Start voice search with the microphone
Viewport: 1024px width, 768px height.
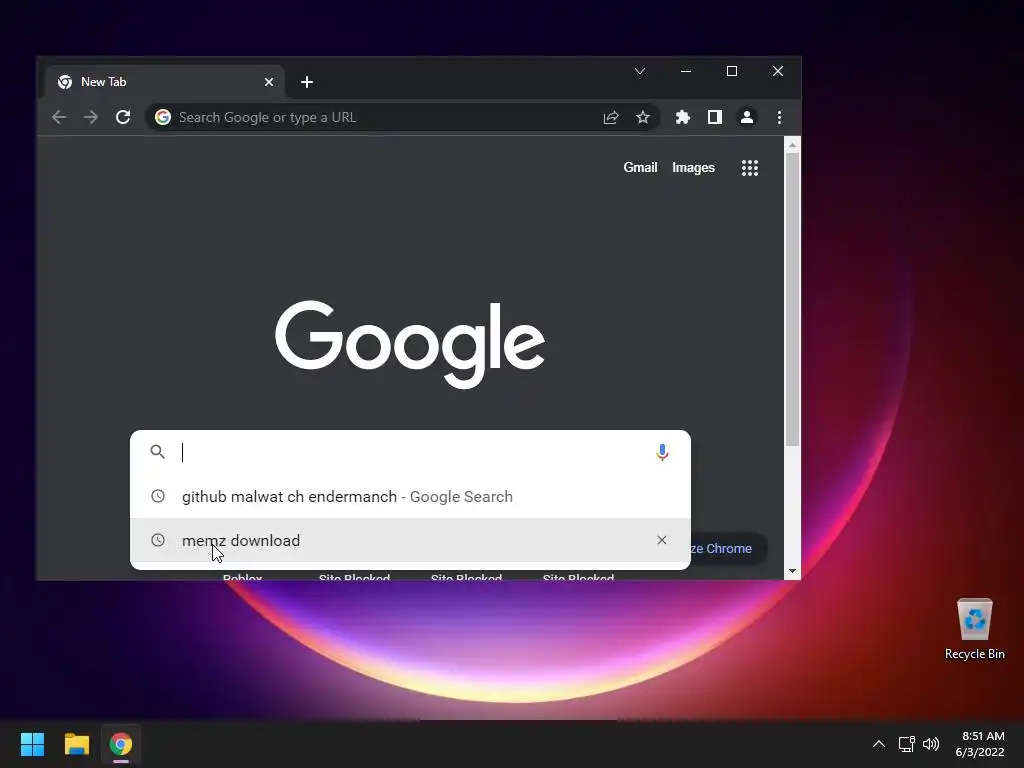[662, 452]
